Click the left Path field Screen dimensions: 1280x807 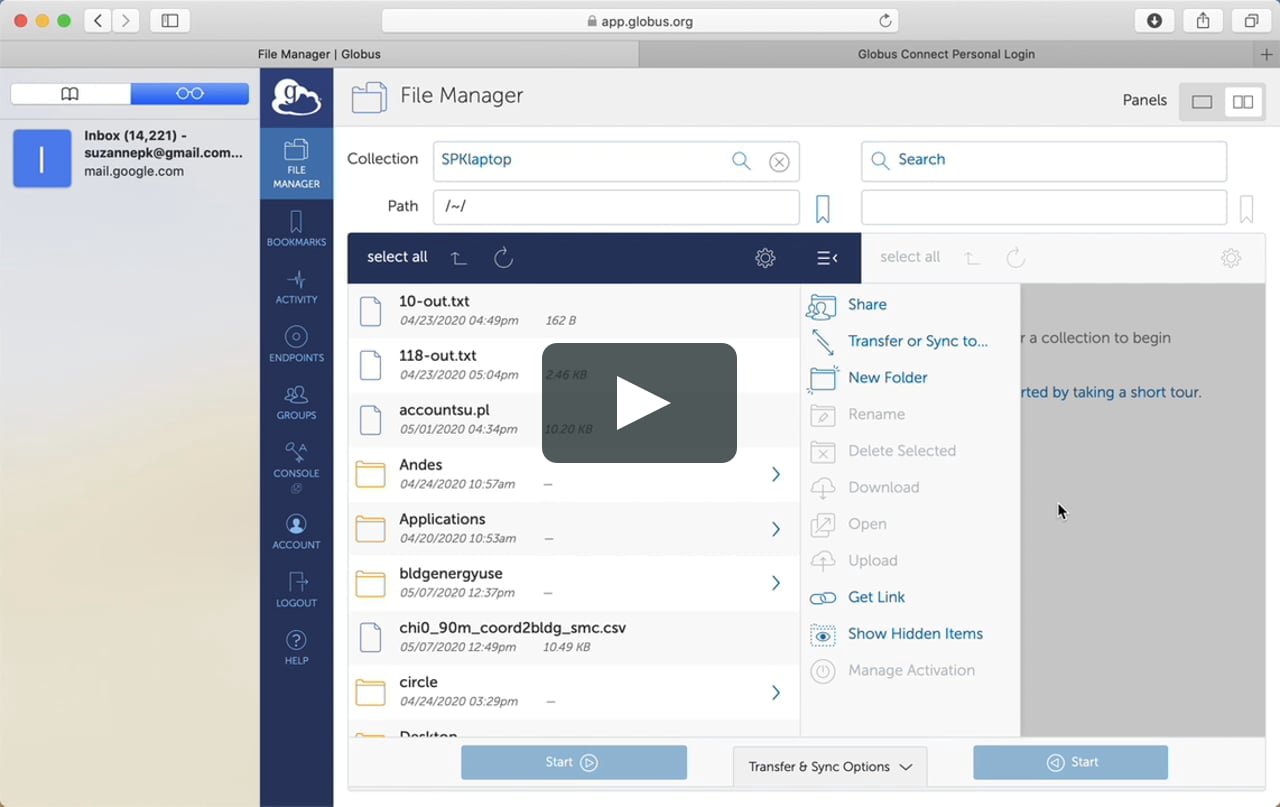pyautogui.click(x=616, y=207)
